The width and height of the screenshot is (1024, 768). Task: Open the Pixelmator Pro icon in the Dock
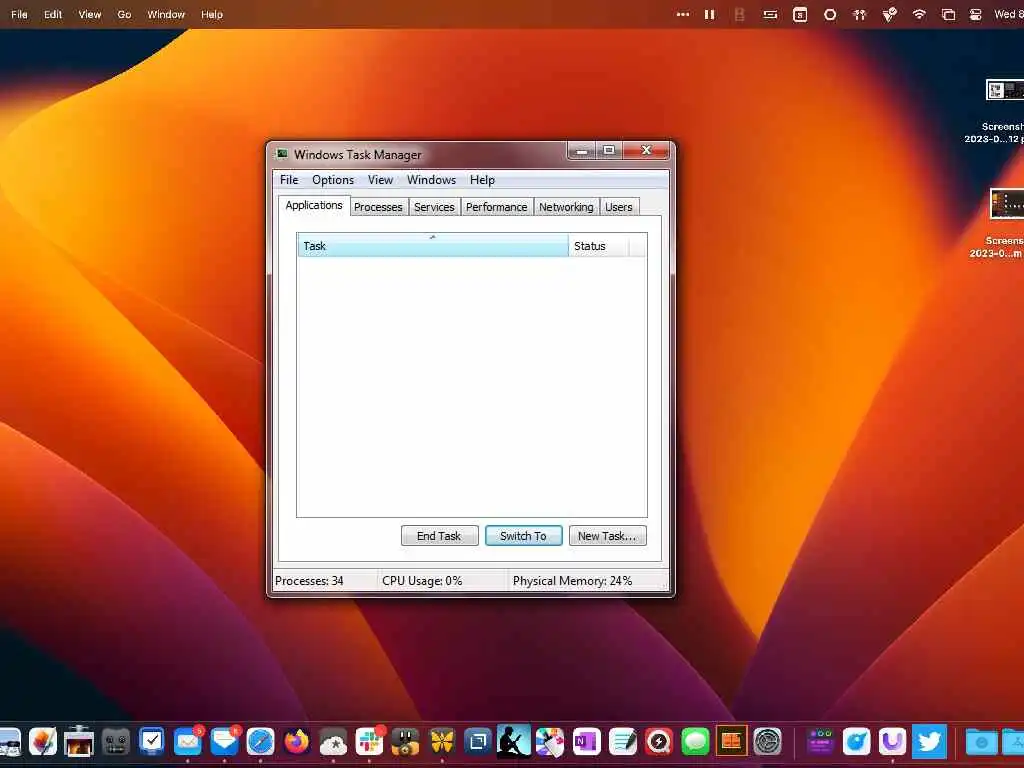[x=42, y=742]
